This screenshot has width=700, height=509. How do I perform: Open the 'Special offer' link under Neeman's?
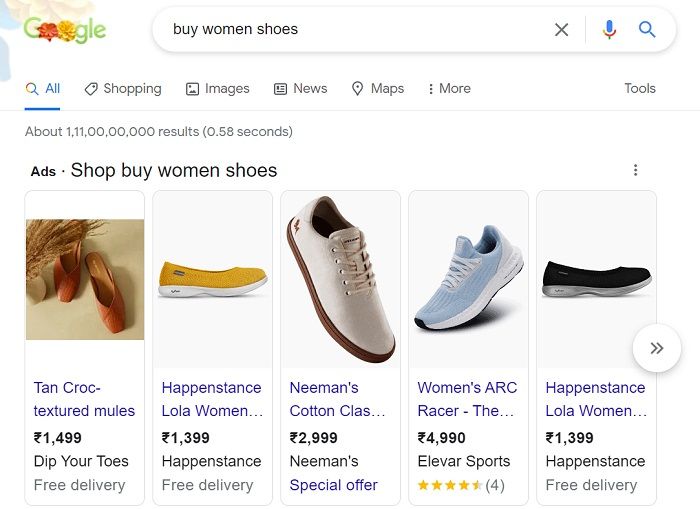coord(333,485)
